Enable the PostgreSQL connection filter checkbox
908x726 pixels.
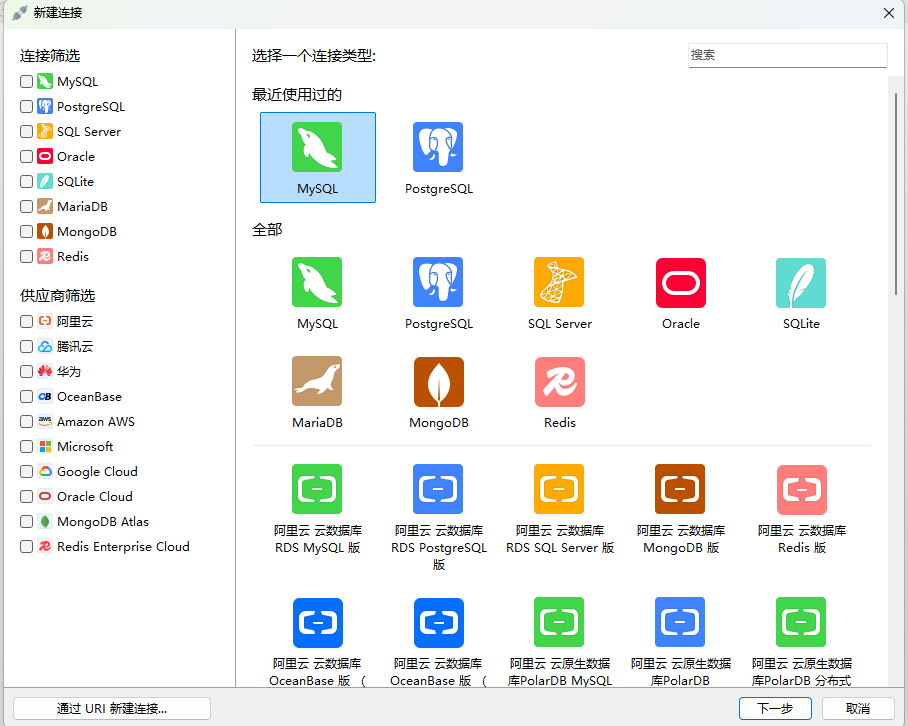(x=26, y=107)
